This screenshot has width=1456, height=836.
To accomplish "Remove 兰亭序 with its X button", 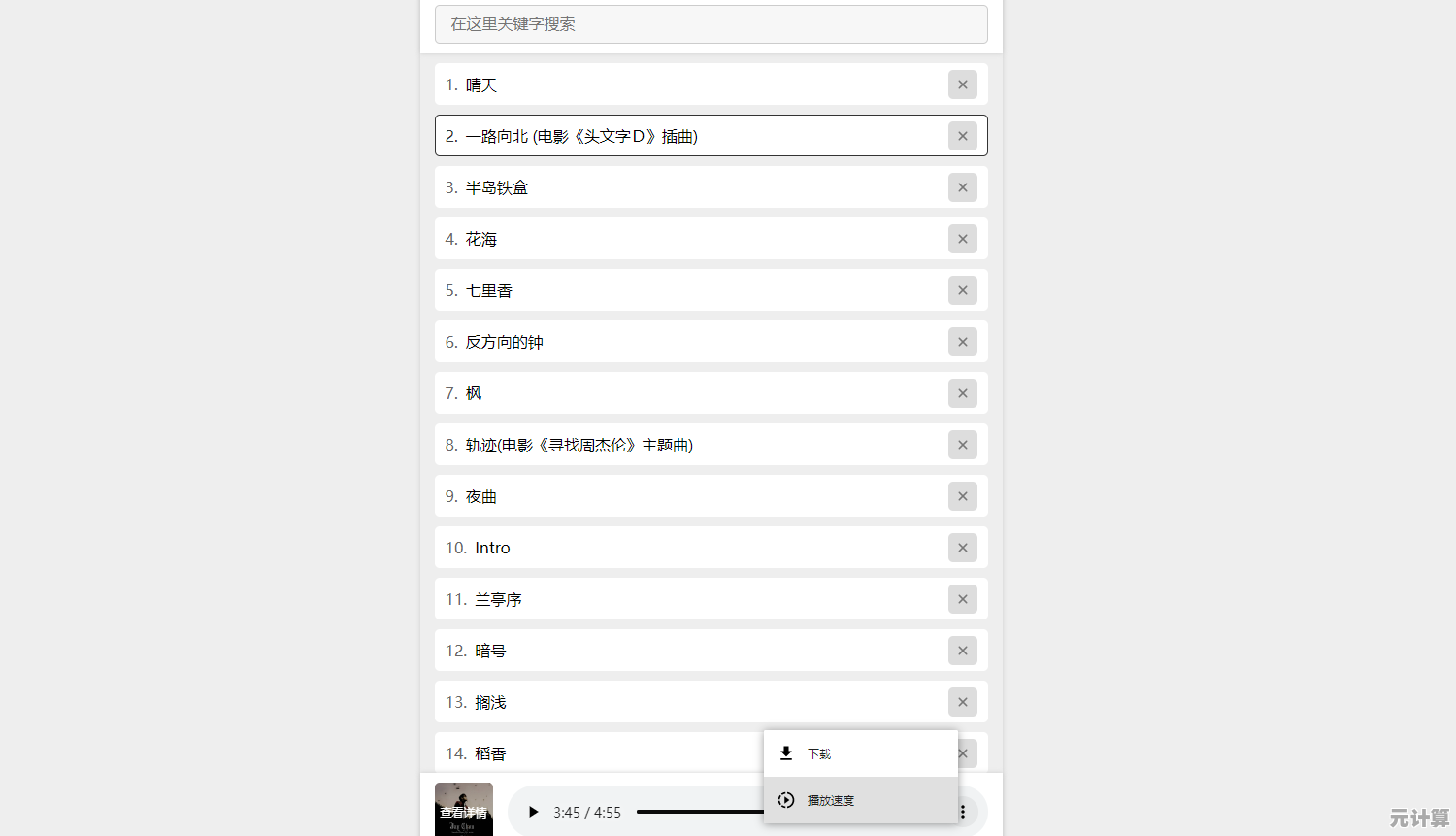I will [962, 599].
